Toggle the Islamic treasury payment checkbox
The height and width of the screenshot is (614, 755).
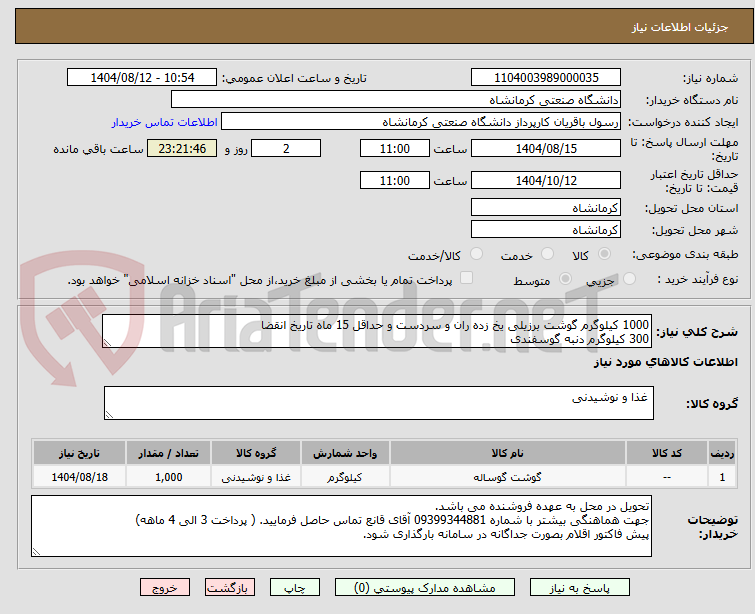[466, 278]
